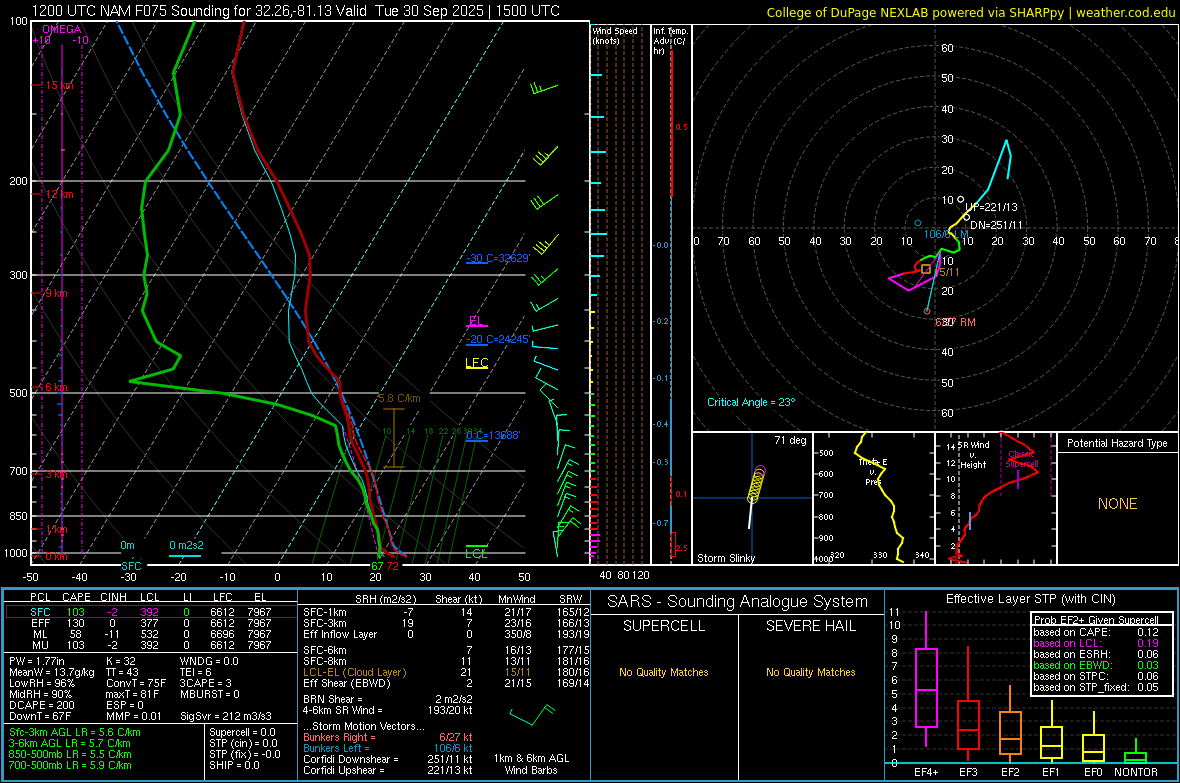Click the 4-6km SR Wind line
The height and width of the screenshot is (783, 1180).
click(388, 710)
